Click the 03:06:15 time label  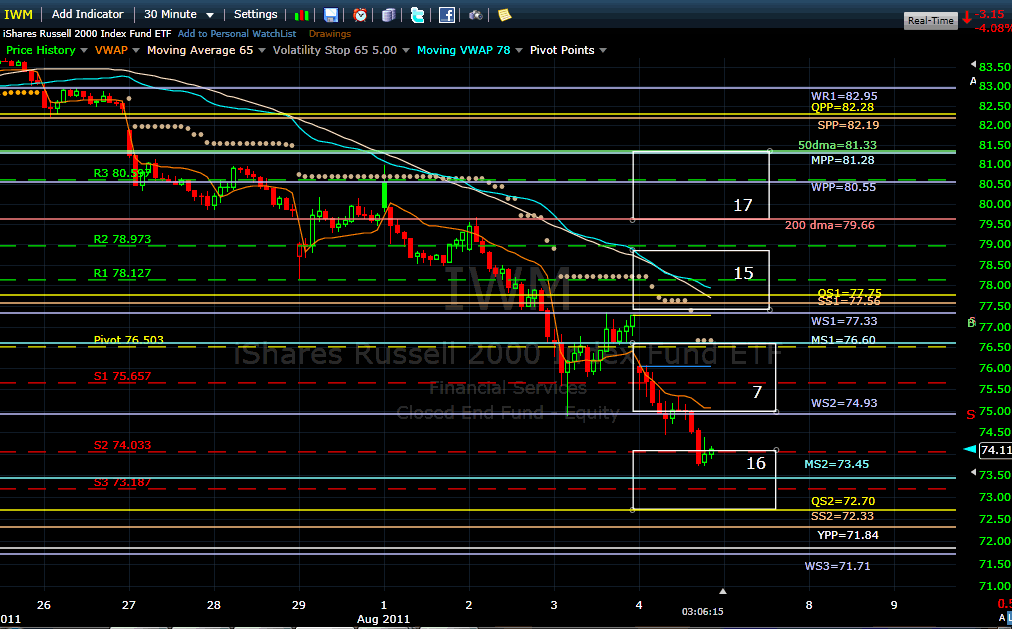point(703,612)
